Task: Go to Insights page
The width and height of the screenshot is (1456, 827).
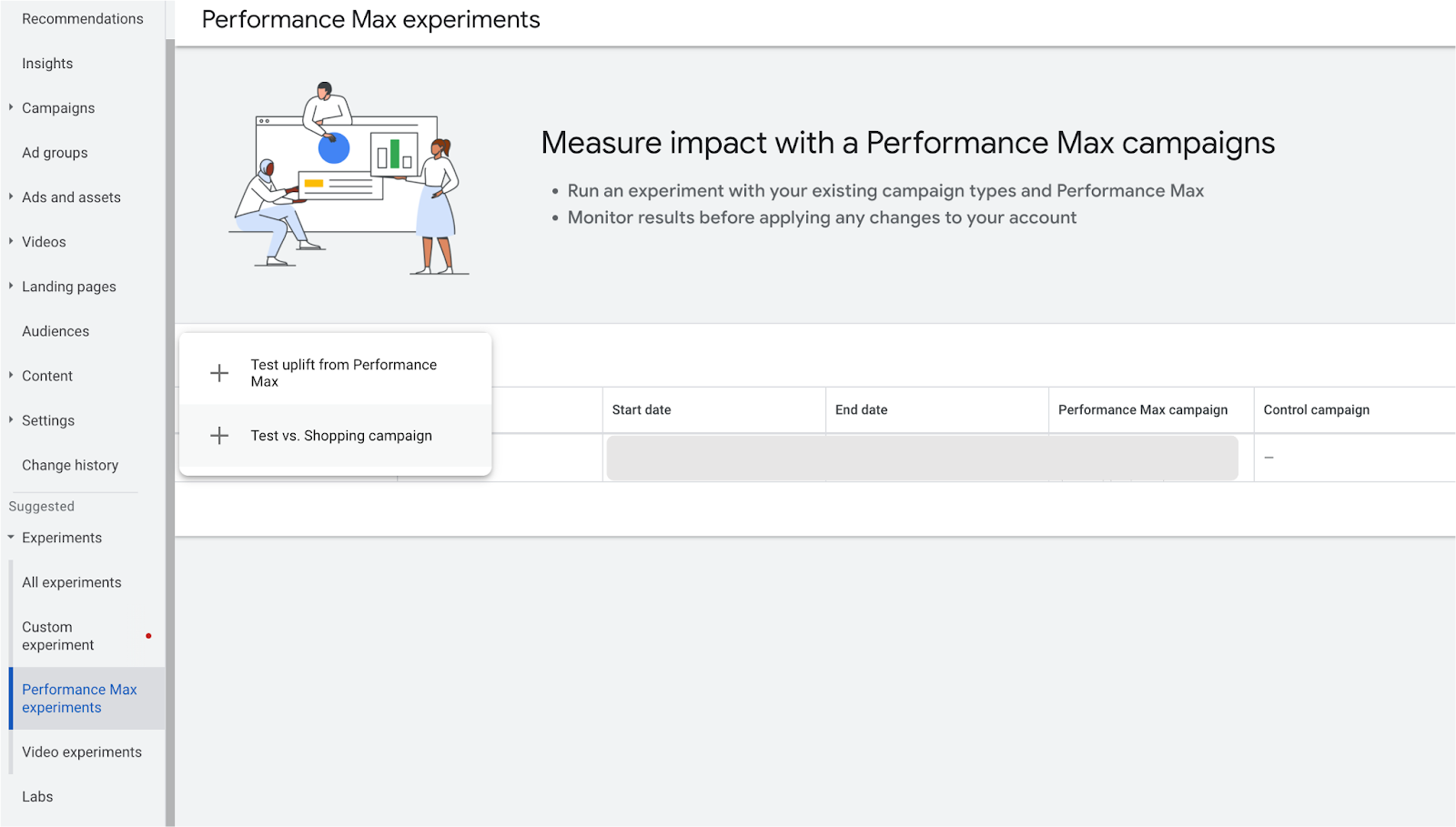Action: 47,64
